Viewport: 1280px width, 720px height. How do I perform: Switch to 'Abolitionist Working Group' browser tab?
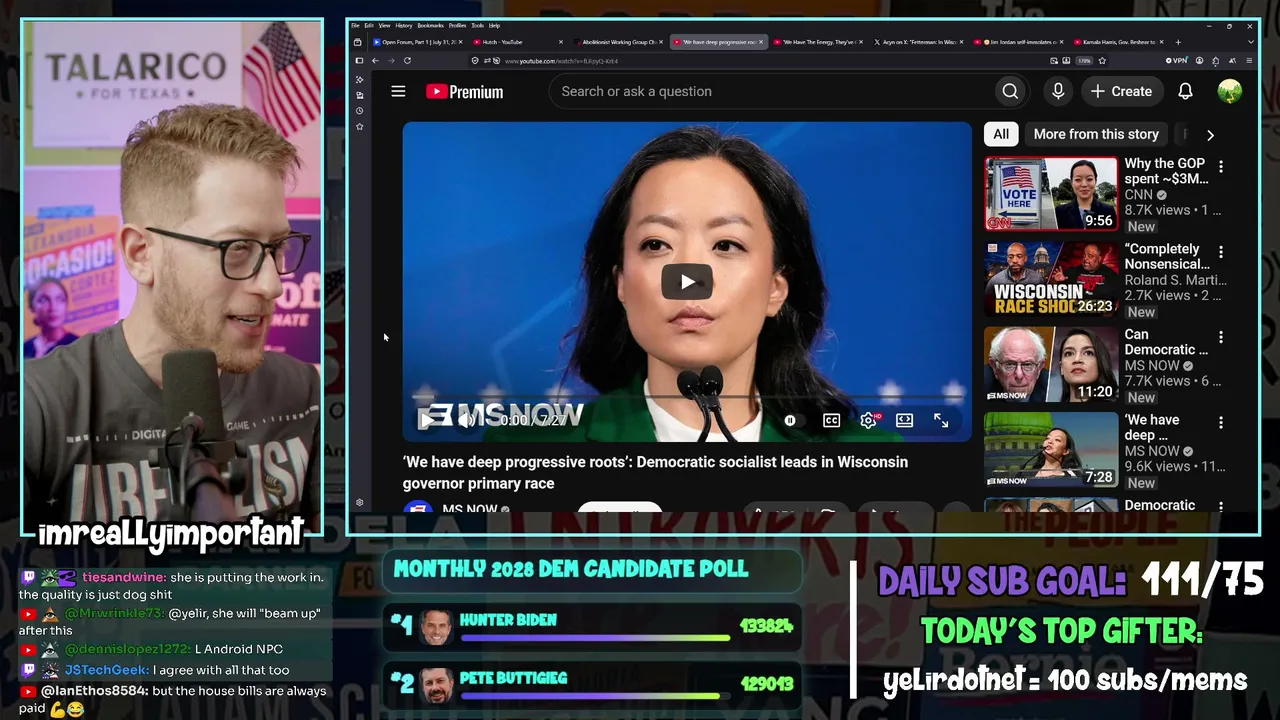click(x=618, y=42)
